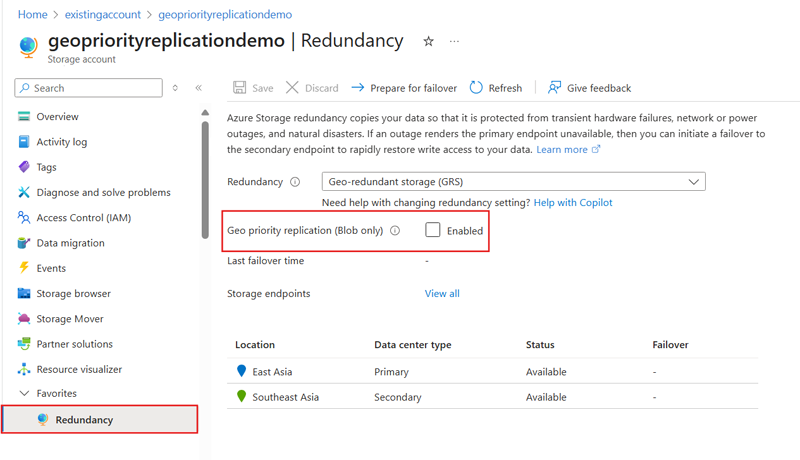Open Tags in the sidebar
This screenshot has width=800, height=460.
pyautogui.click(x=46, y=167)
